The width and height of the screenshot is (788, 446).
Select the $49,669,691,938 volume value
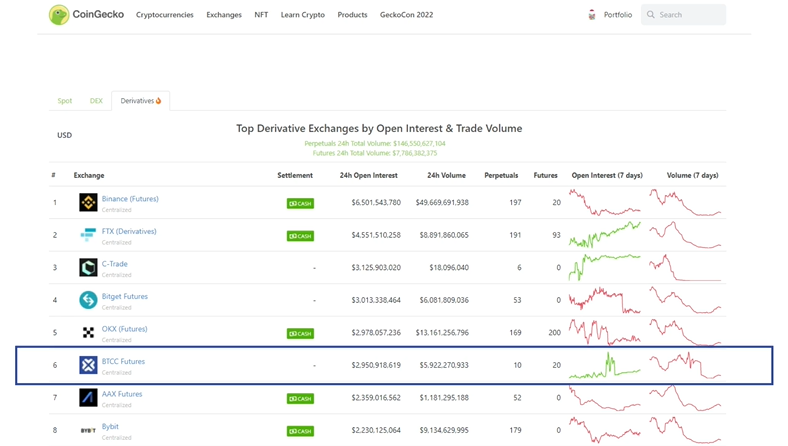442,202
